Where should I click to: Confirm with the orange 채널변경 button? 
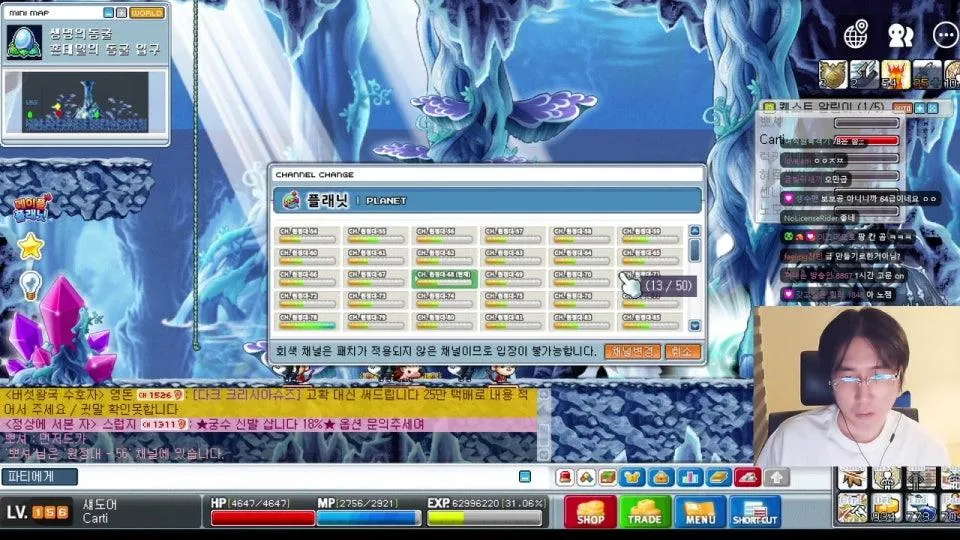[632, 351]
